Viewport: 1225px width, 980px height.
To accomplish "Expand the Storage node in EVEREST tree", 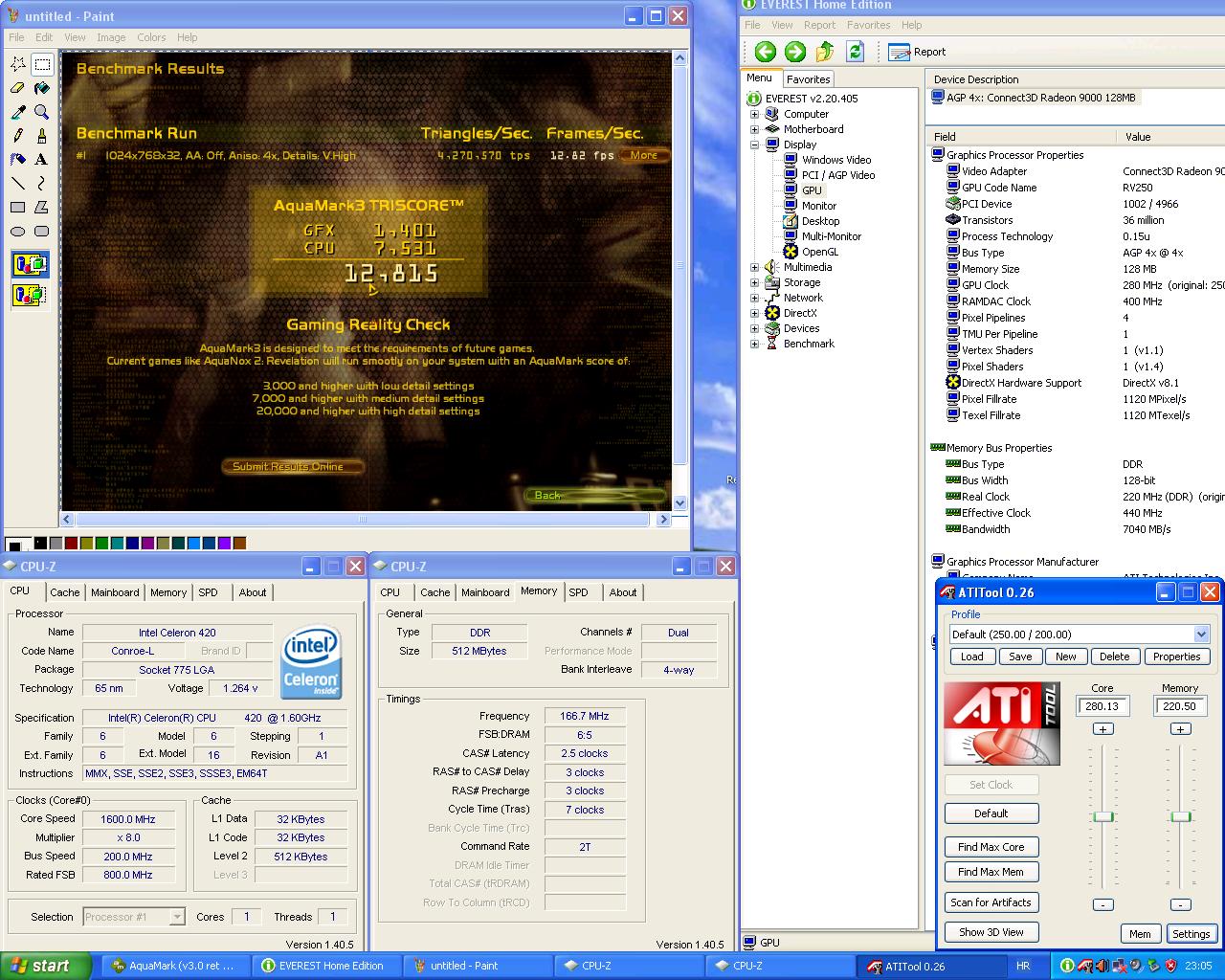I will point(755,282).
